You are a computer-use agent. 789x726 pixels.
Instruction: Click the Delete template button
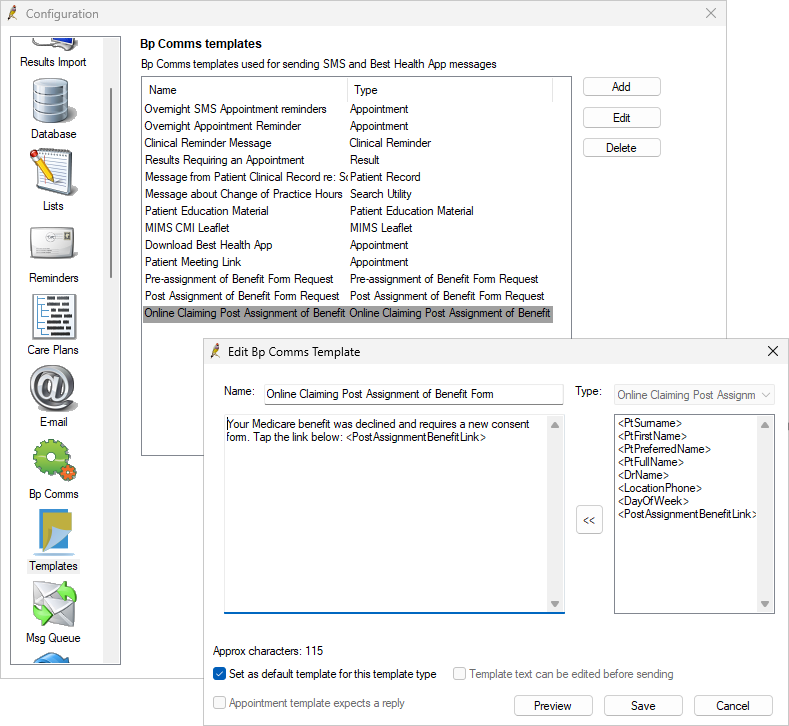(x=621, y=148)
